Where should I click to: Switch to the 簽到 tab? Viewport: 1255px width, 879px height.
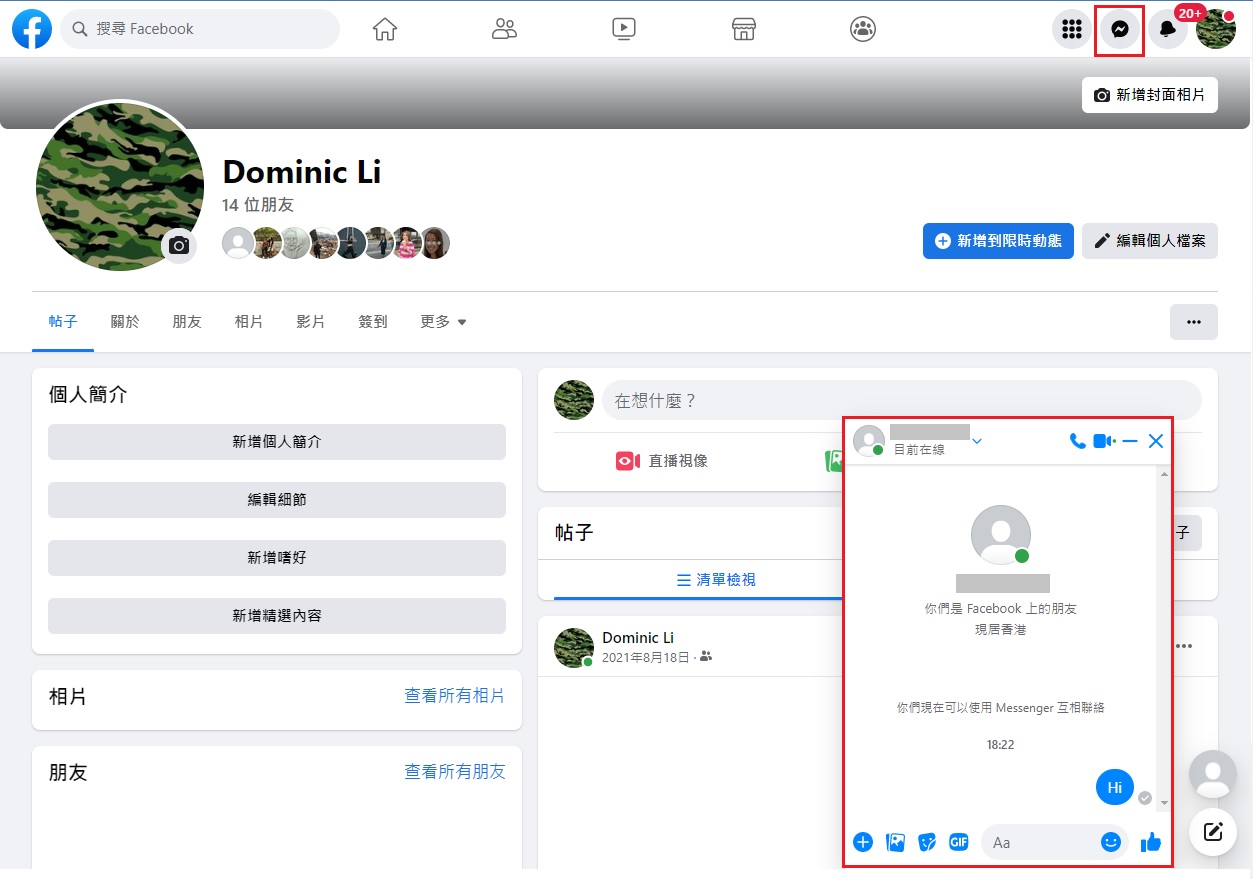(x=373, y=322)
